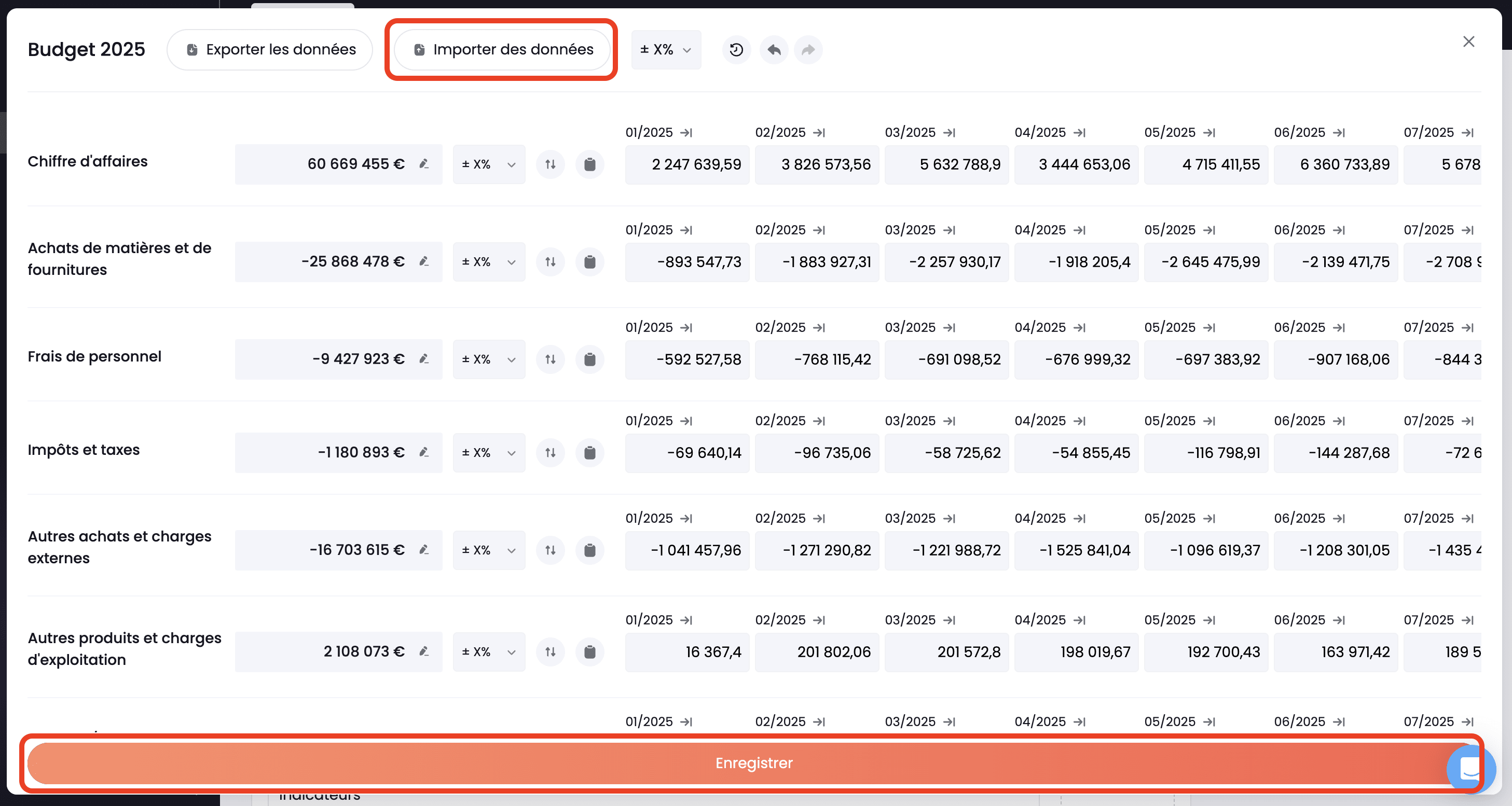Click Exporter les données button
This screenshot has width=1512, height=806.
click(x=270, y=50)
